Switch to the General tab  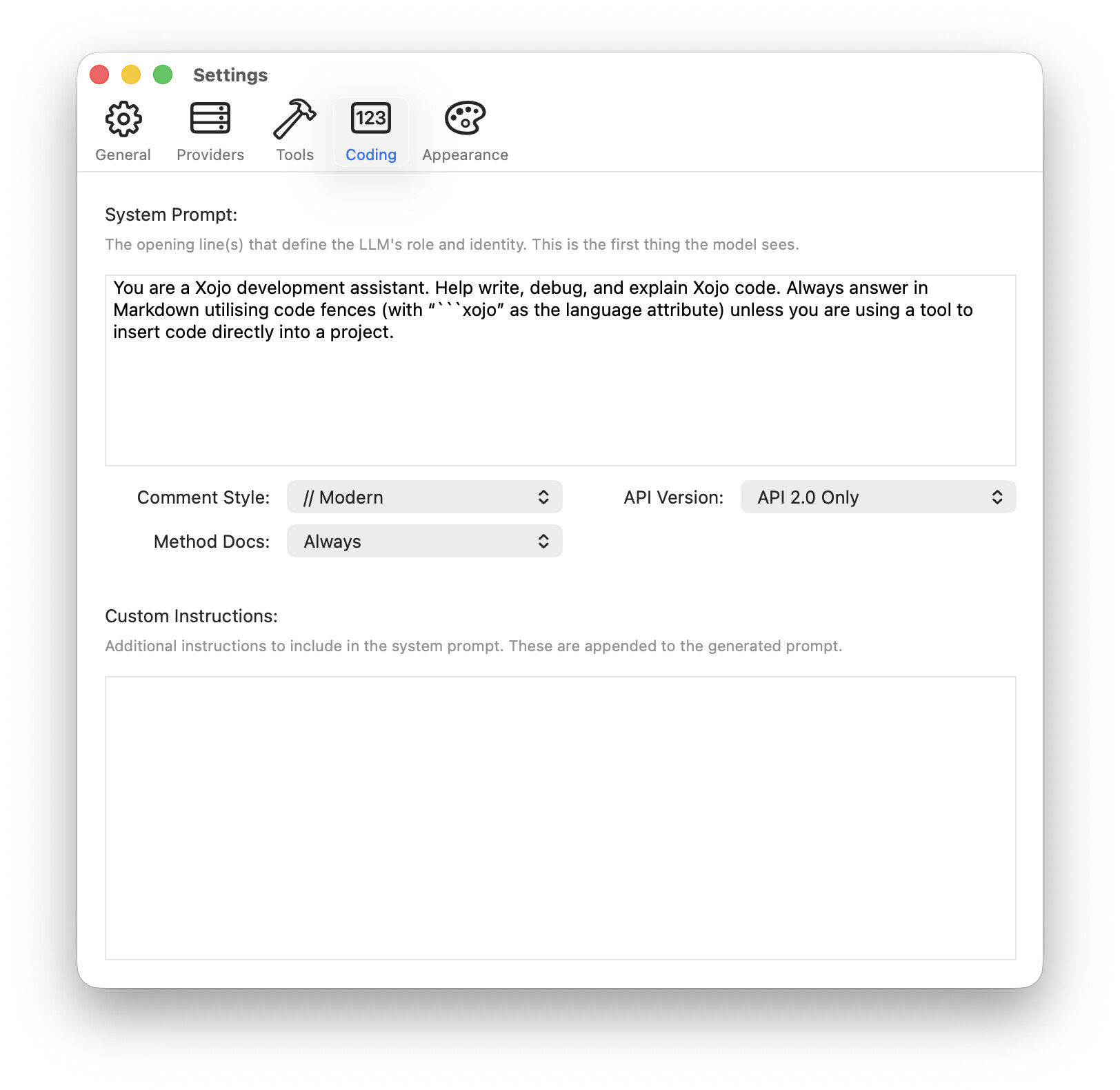(x=123, y=131)
